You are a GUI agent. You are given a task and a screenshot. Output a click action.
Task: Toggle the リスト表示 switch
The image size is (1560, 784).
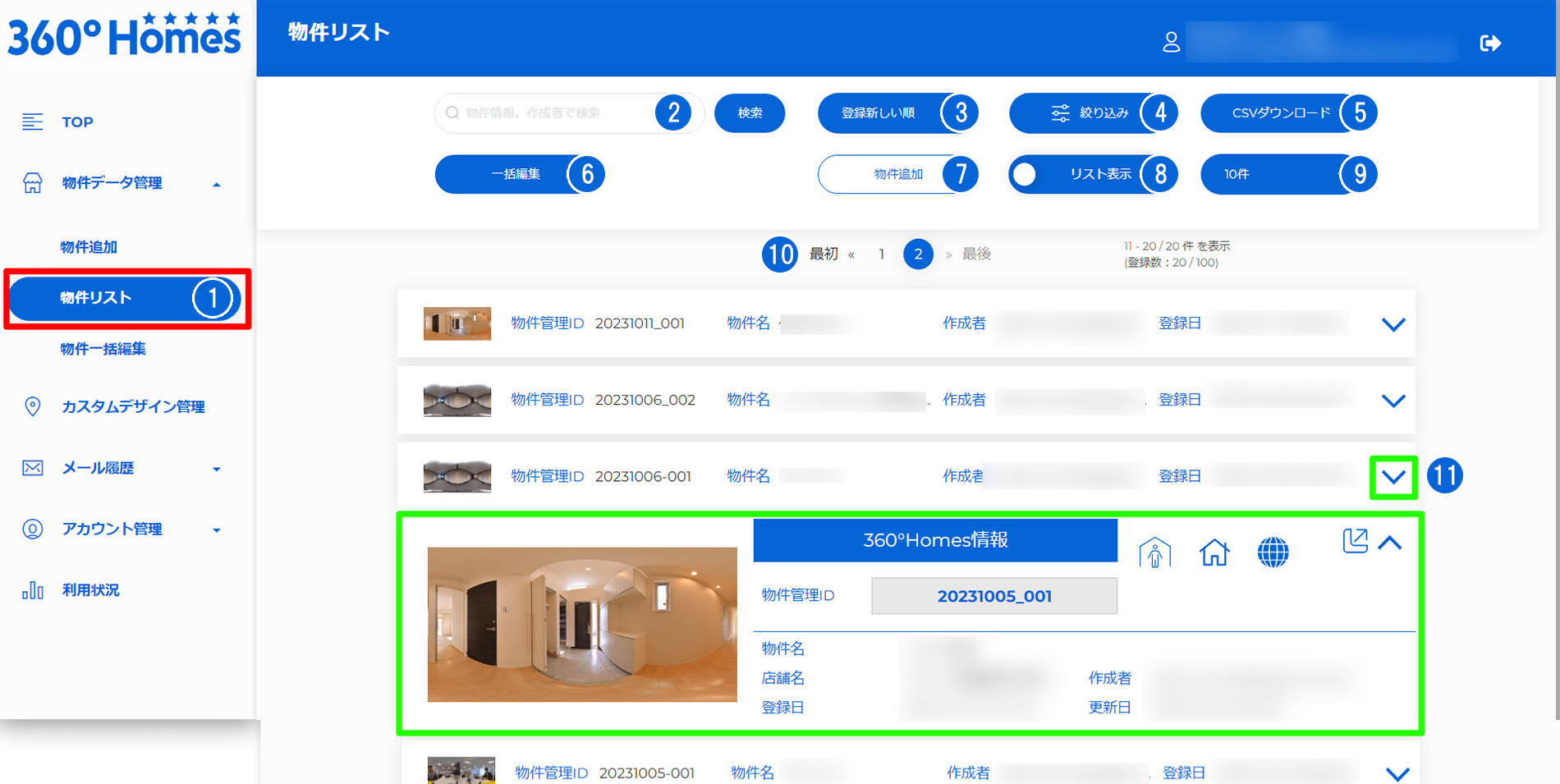[x=1025, y=174]
